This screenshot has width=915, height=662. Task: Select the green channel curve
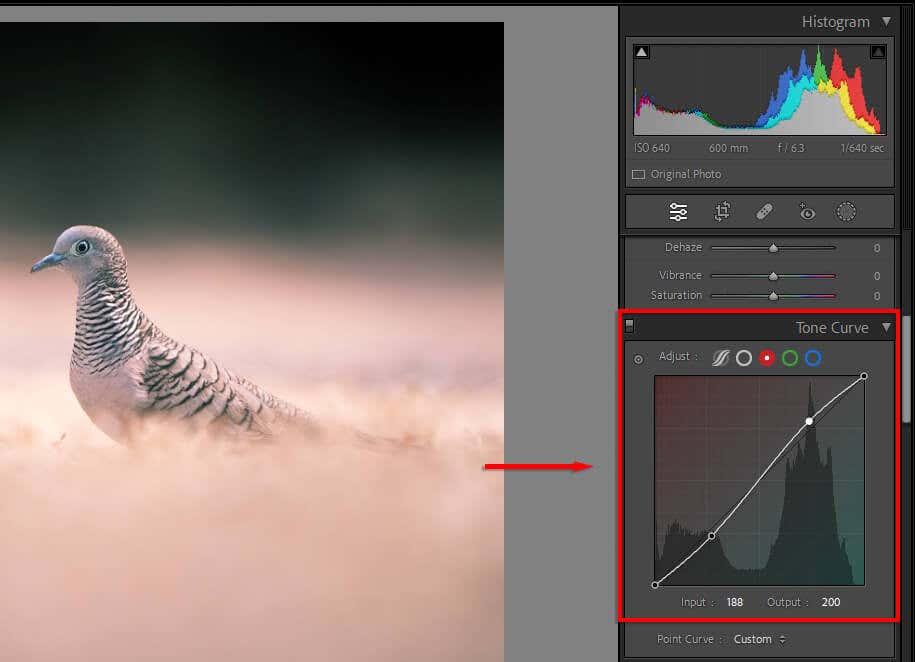(790, 358)
